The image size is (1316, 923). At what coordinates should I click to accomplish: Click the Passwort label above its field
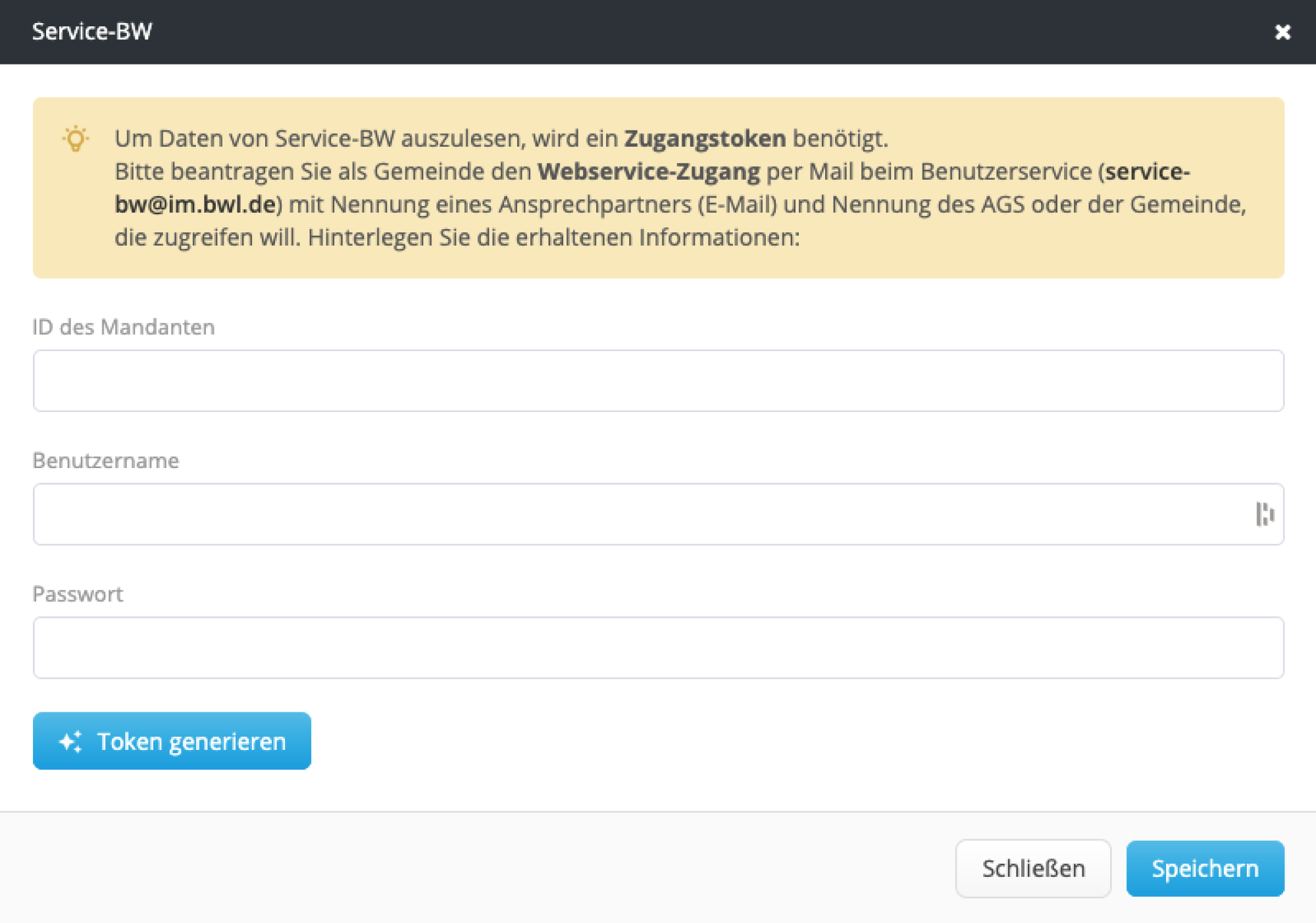point(78,594)
